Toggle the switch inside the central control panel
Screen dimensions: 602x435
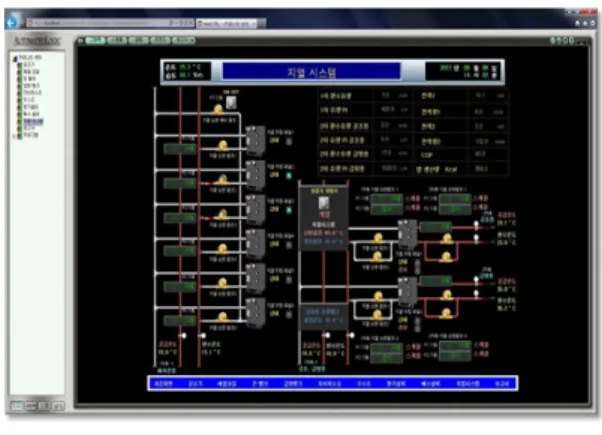point(324,202)
